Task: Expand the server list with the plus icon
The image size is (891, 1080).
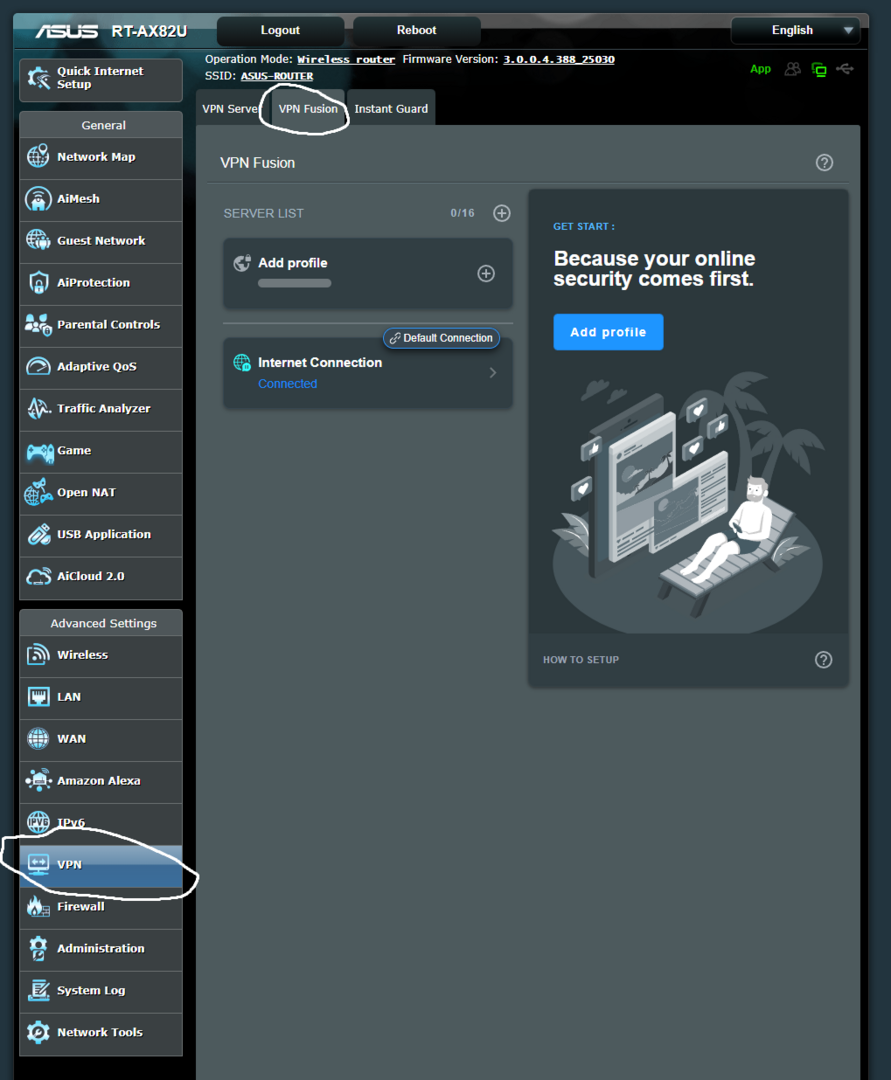Action: point(501,213)
